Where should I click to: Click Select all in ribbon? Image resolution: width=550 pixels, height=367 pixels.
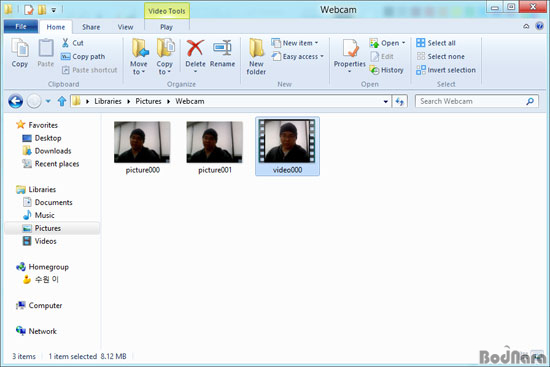click(436, 43)
